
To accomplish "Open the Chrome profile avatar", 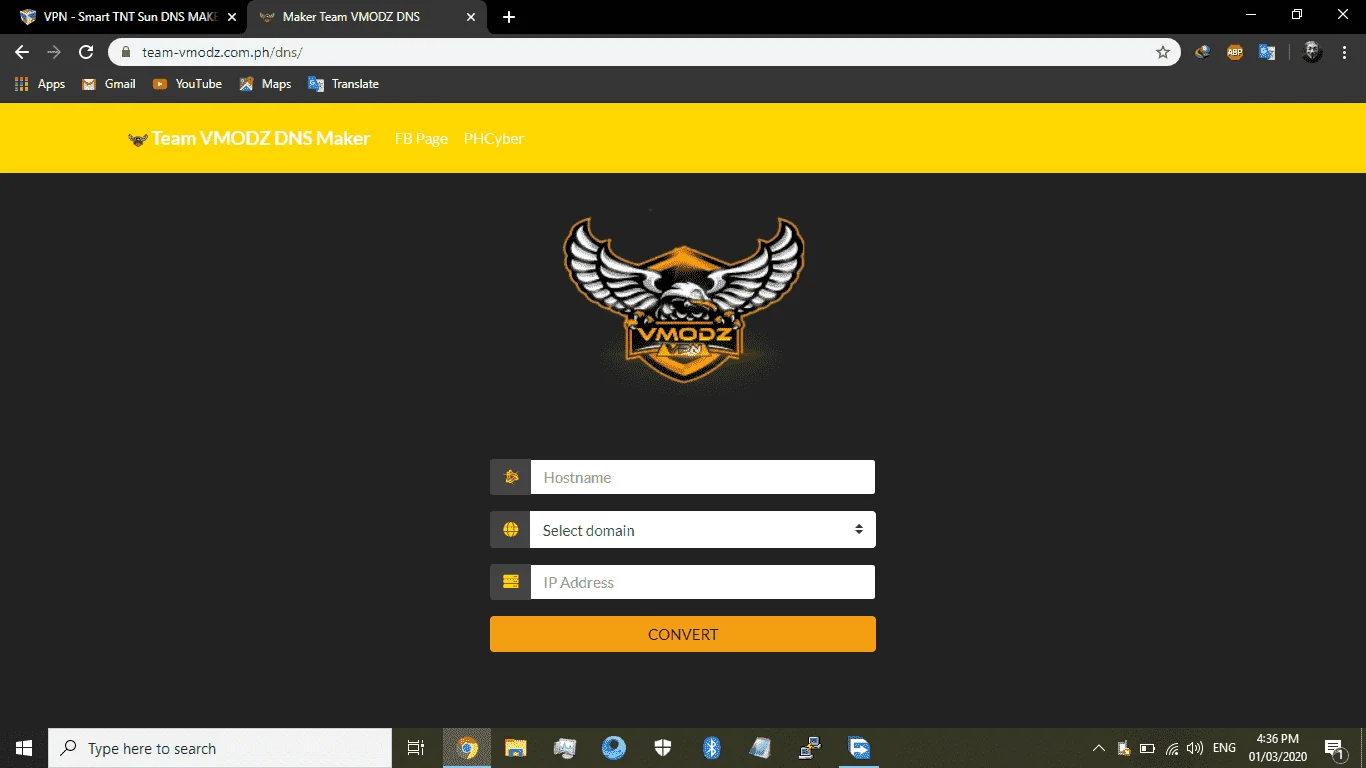I will (x=1312, y=52).
